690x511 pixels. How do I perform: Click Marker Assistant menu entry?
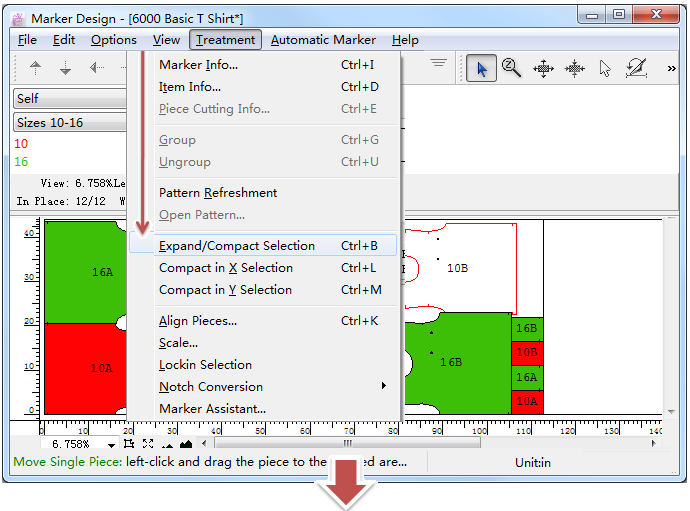[x=212, y=409]
